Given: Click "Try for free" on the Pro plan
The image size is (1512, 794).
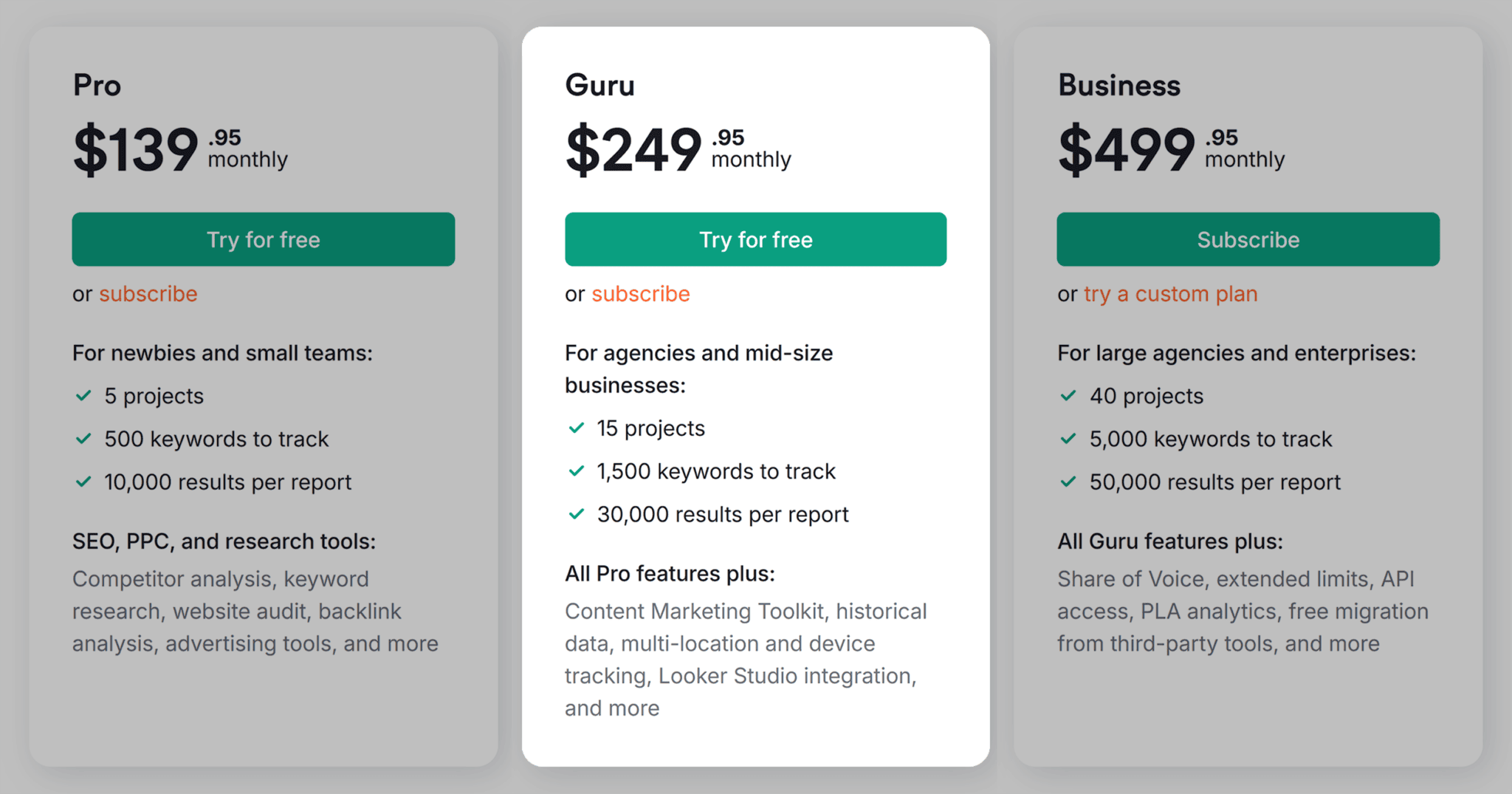Looking at the screenshot, I should 263,239.
